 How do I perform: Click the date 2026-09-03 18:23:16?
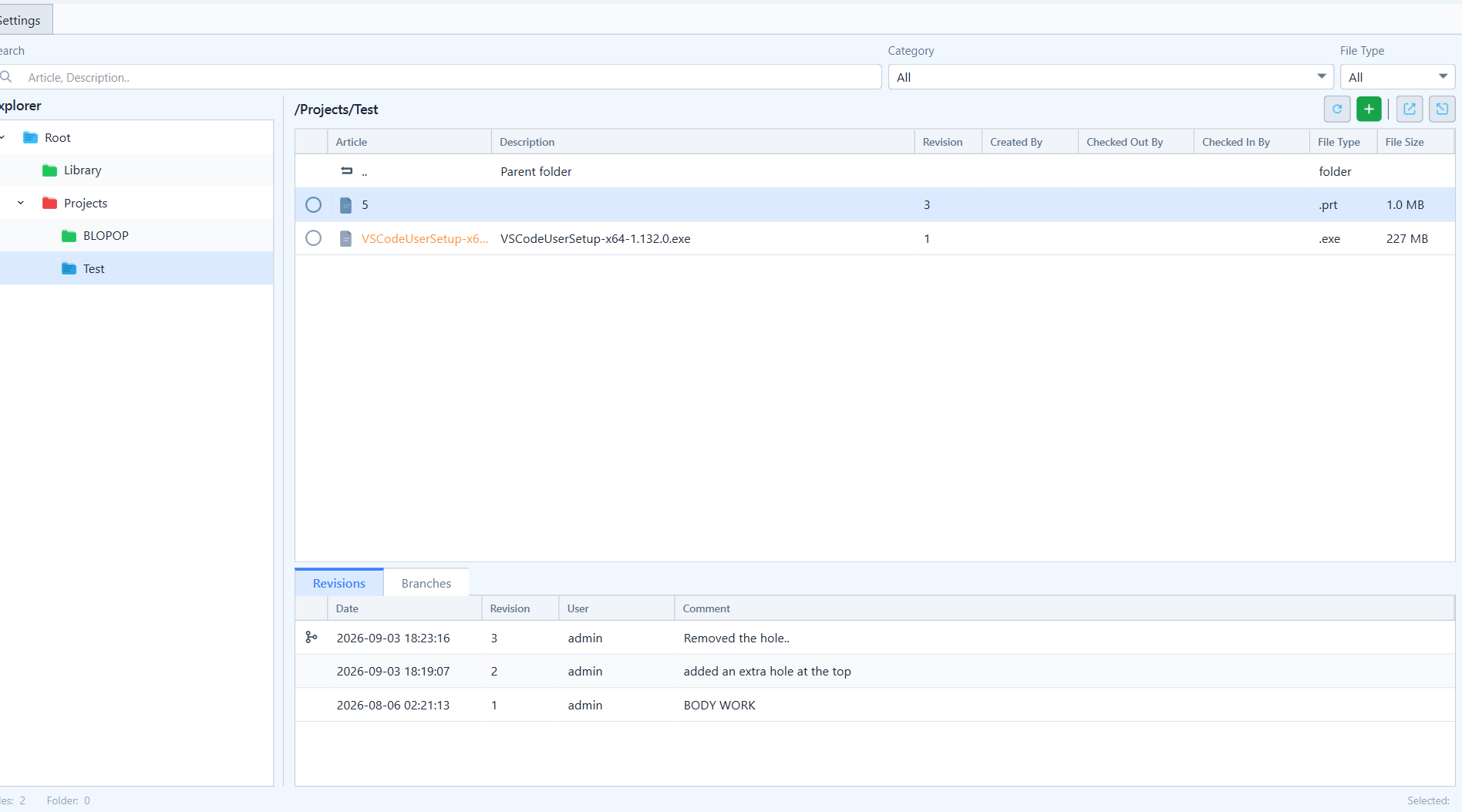393,638
